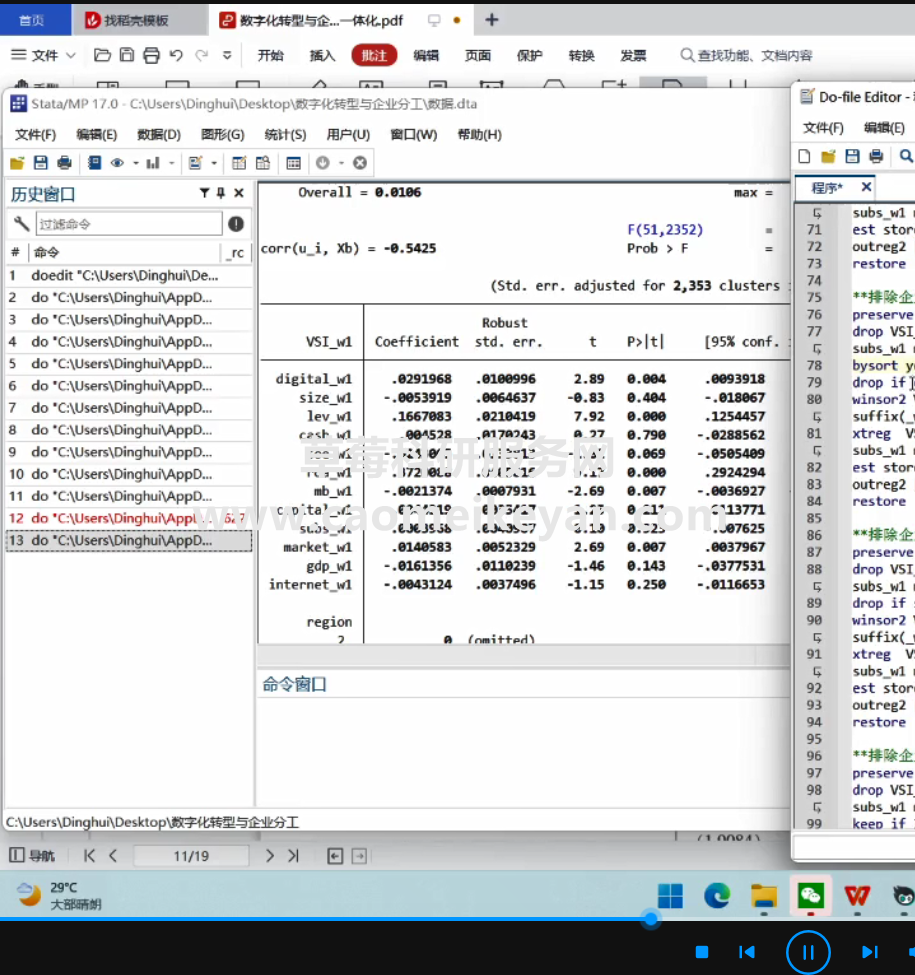Click the filter funnel icon in History window
This screenshot has width=915, height=975.
coord(205,193)
